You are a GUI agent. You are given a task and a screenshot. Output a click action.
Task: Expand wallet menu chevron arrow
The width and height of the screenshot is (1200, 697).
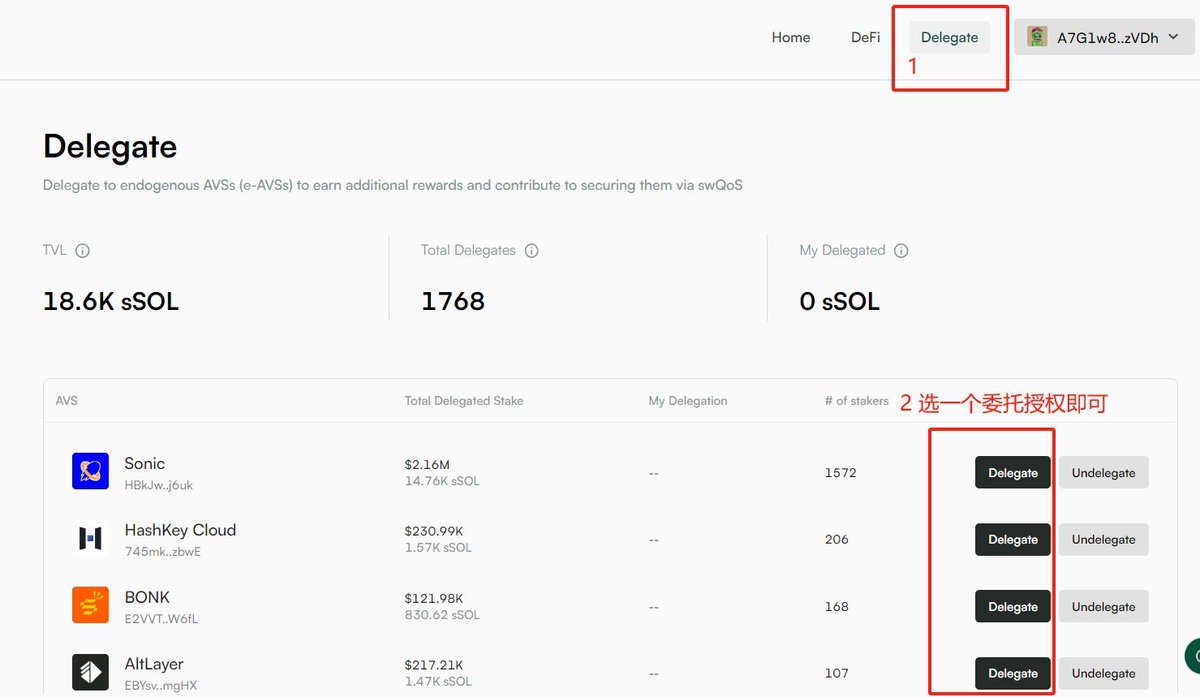[x=1173, y=37]
